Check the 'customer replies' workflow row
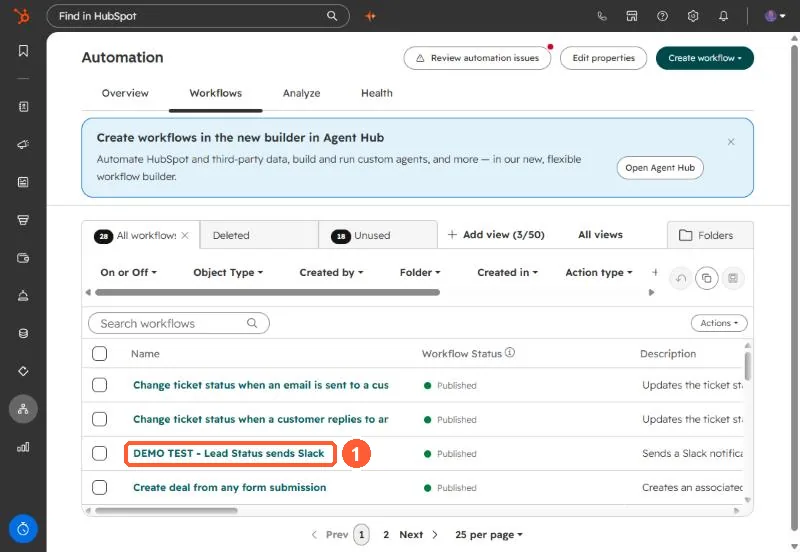 click(99, 419)
